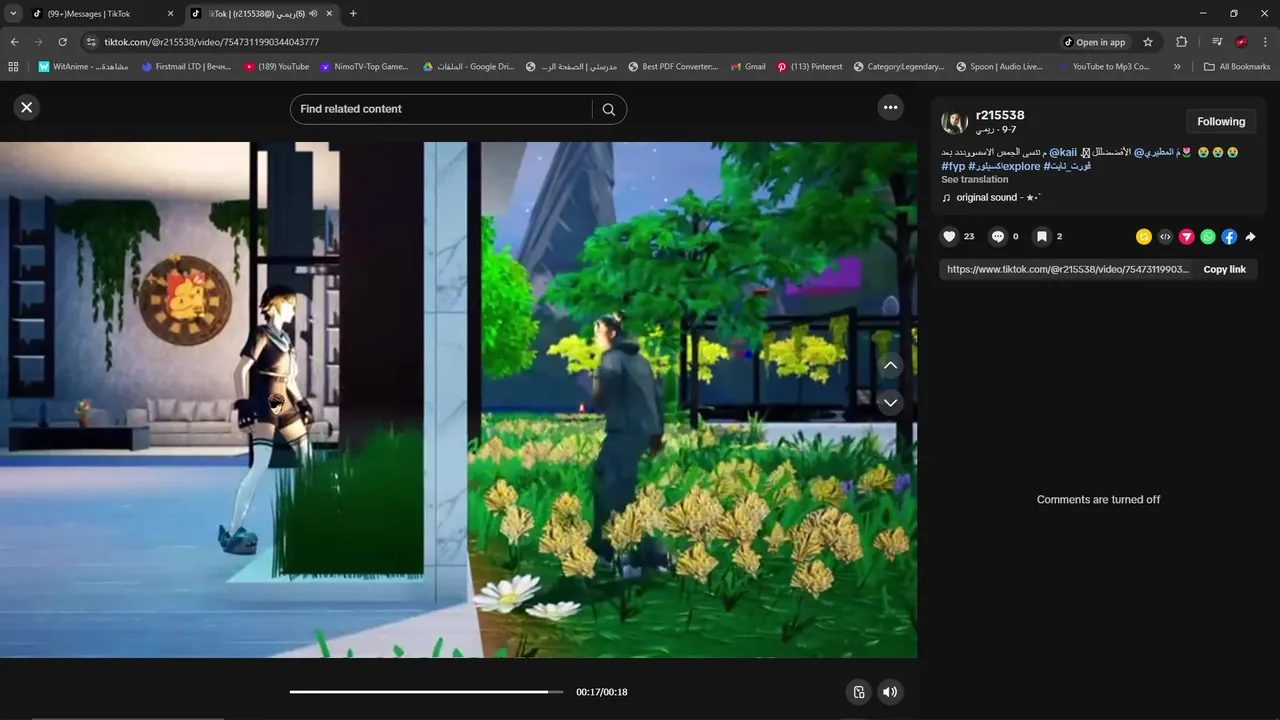Click the r215538 profile avatar

tap(954, 122)
